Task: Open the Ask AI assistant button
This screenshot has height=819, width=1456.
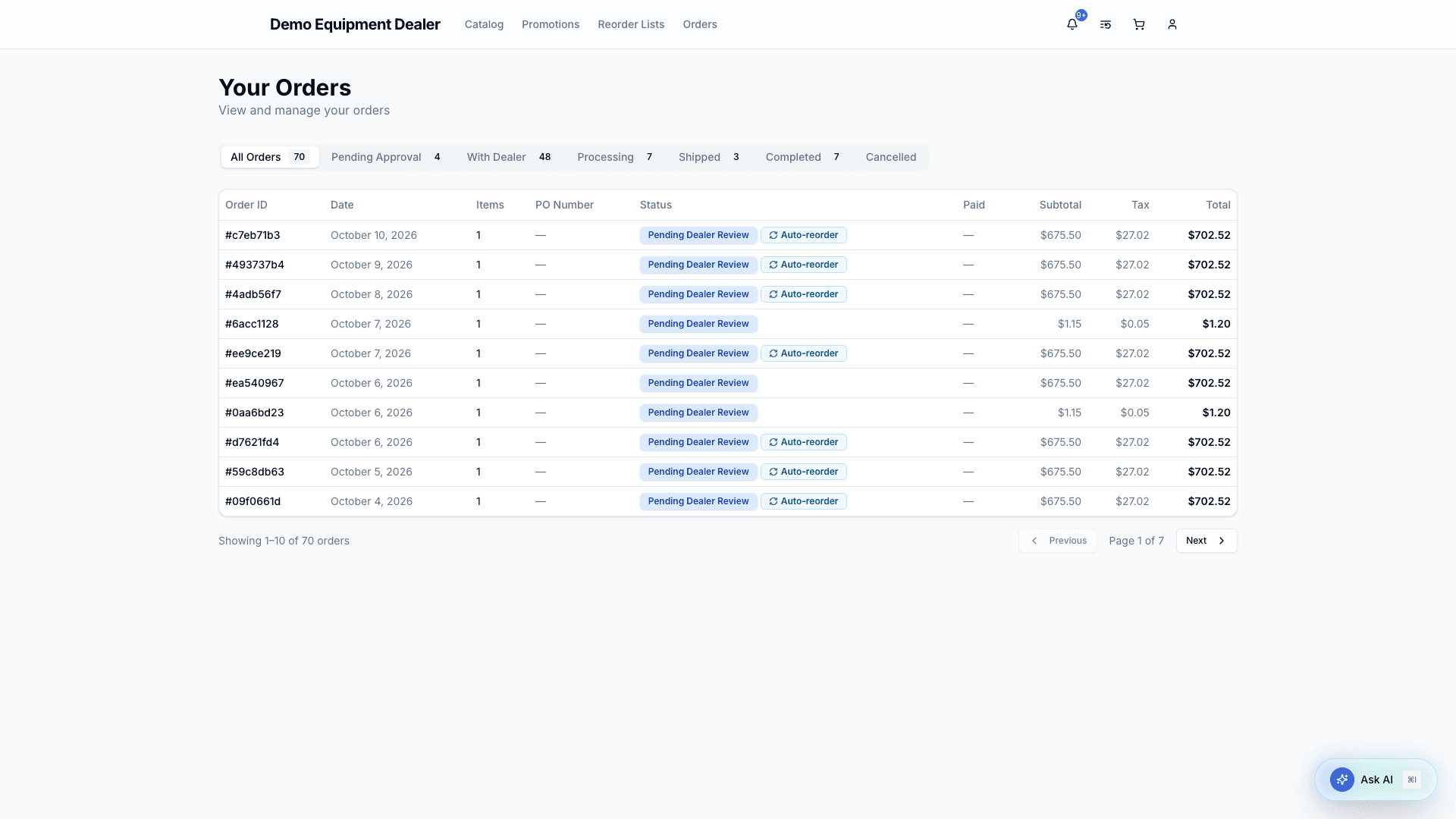Action: (x=1376, y=780)
